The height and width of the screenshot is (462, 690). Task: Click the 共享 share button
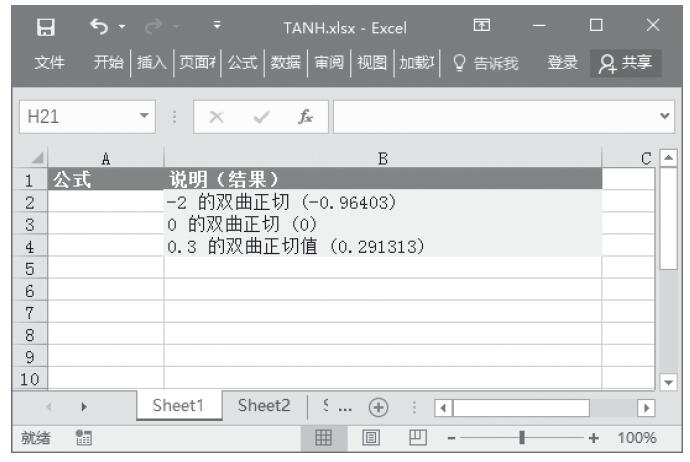[x=625, y=63]
